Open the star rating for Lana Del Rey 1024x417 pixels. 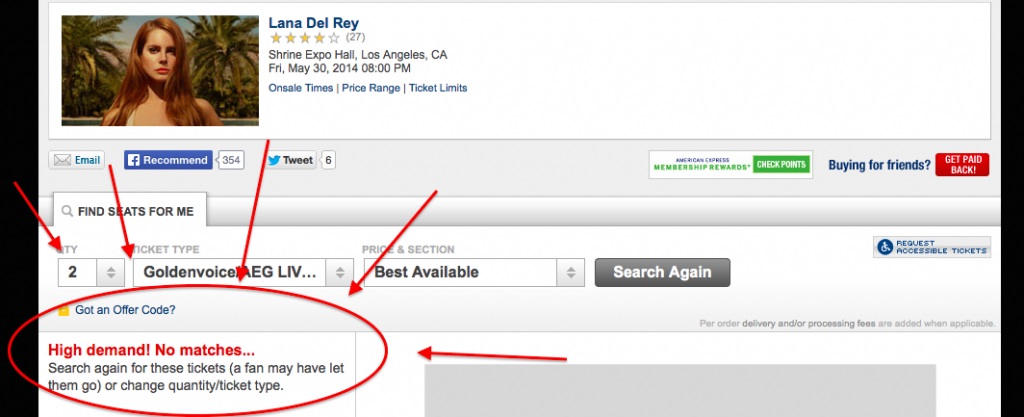pyautogui.click(x=305, y=38)
